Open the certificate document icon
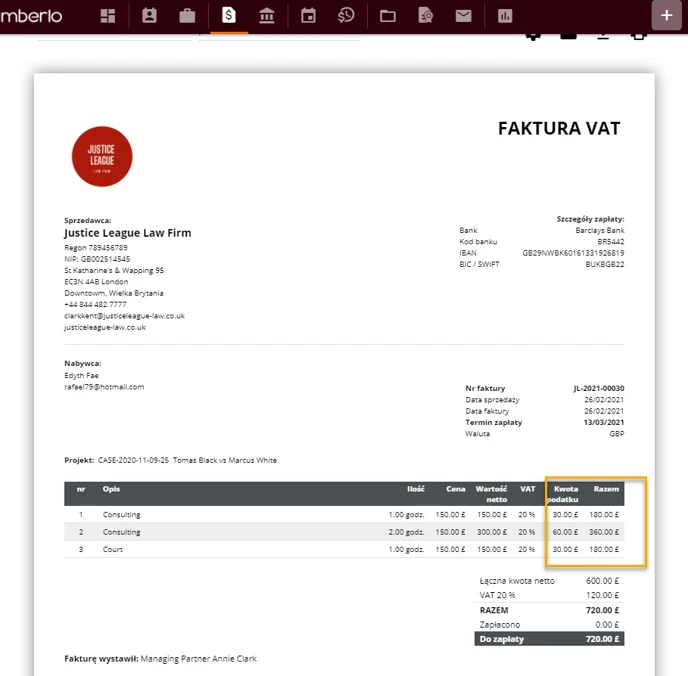This screenshot has width=688, height=676. click(425, 16)
